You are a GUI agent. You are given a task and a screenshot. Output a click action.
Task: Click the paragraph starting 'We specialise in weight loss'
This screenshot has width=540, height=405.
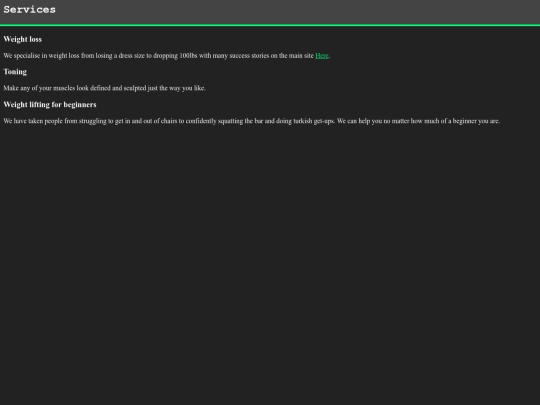(x=167, y=55)
